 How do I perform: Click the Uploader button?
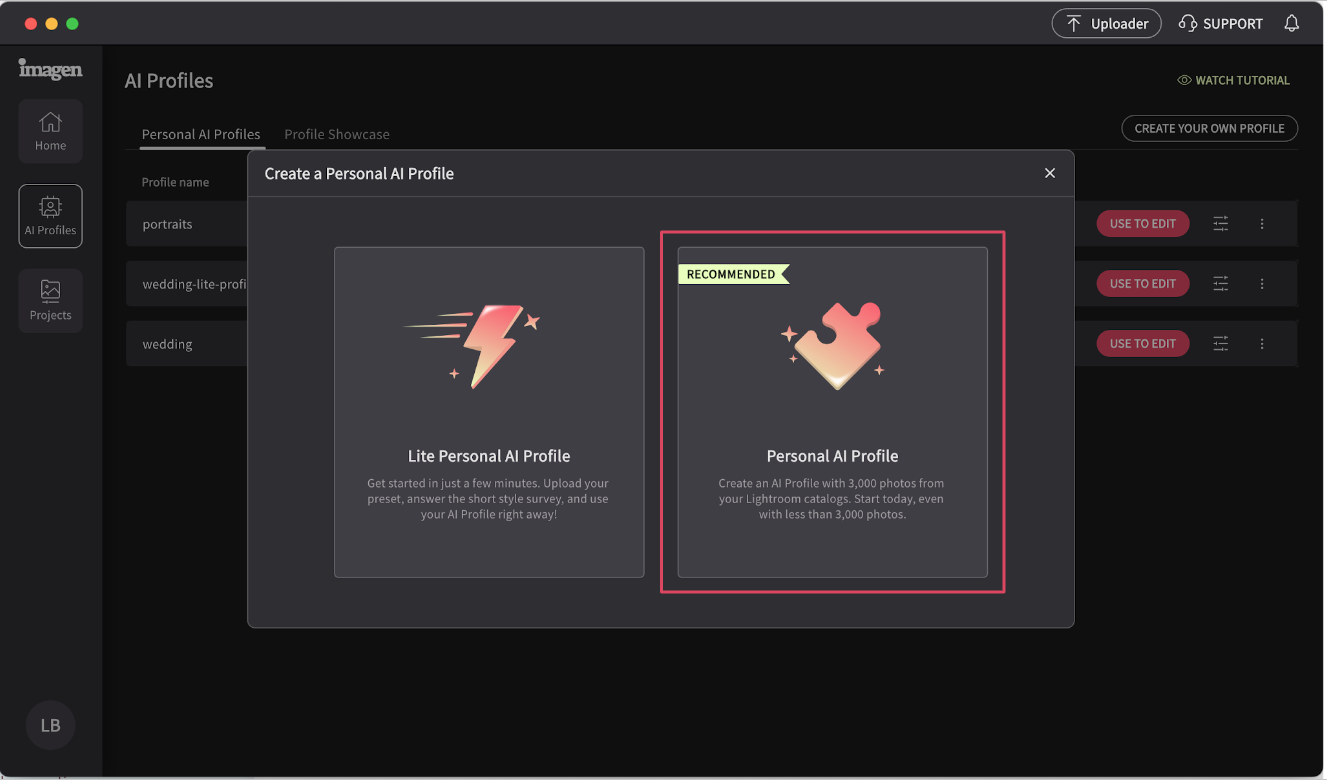click(x=1106, y=24)
